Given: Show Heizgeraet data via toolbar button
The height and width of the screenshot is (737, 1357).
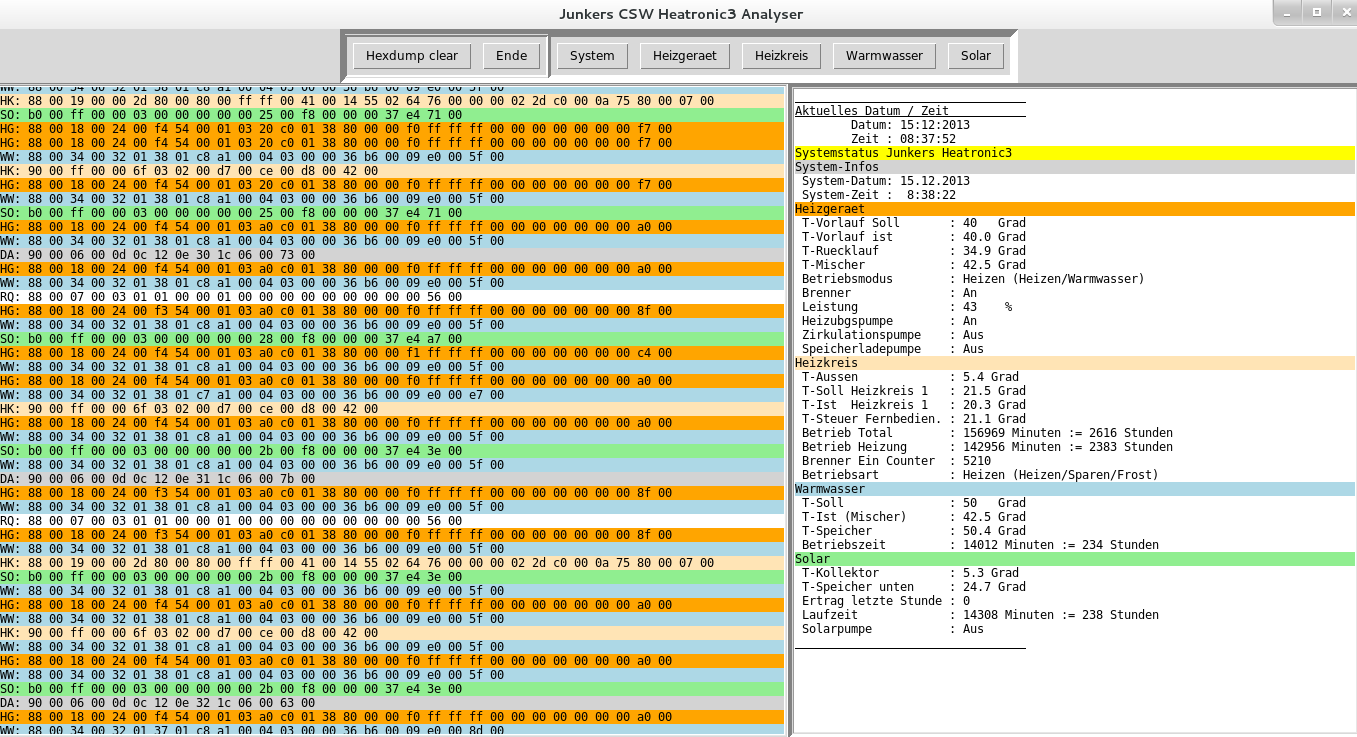Looking at the screenshot, I should 685,55.
